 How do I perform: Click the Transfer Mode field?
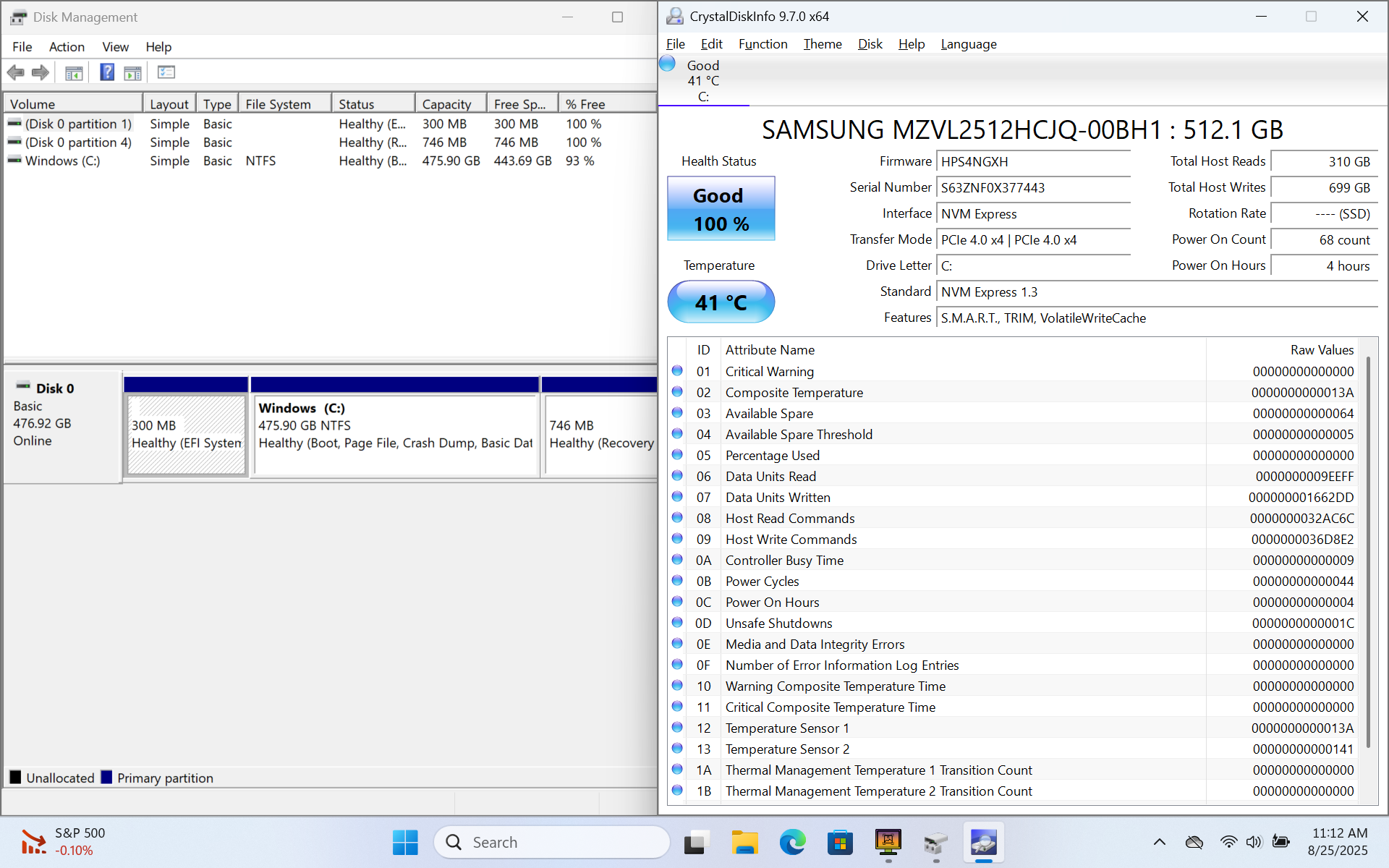click(x=1033, y=239)
